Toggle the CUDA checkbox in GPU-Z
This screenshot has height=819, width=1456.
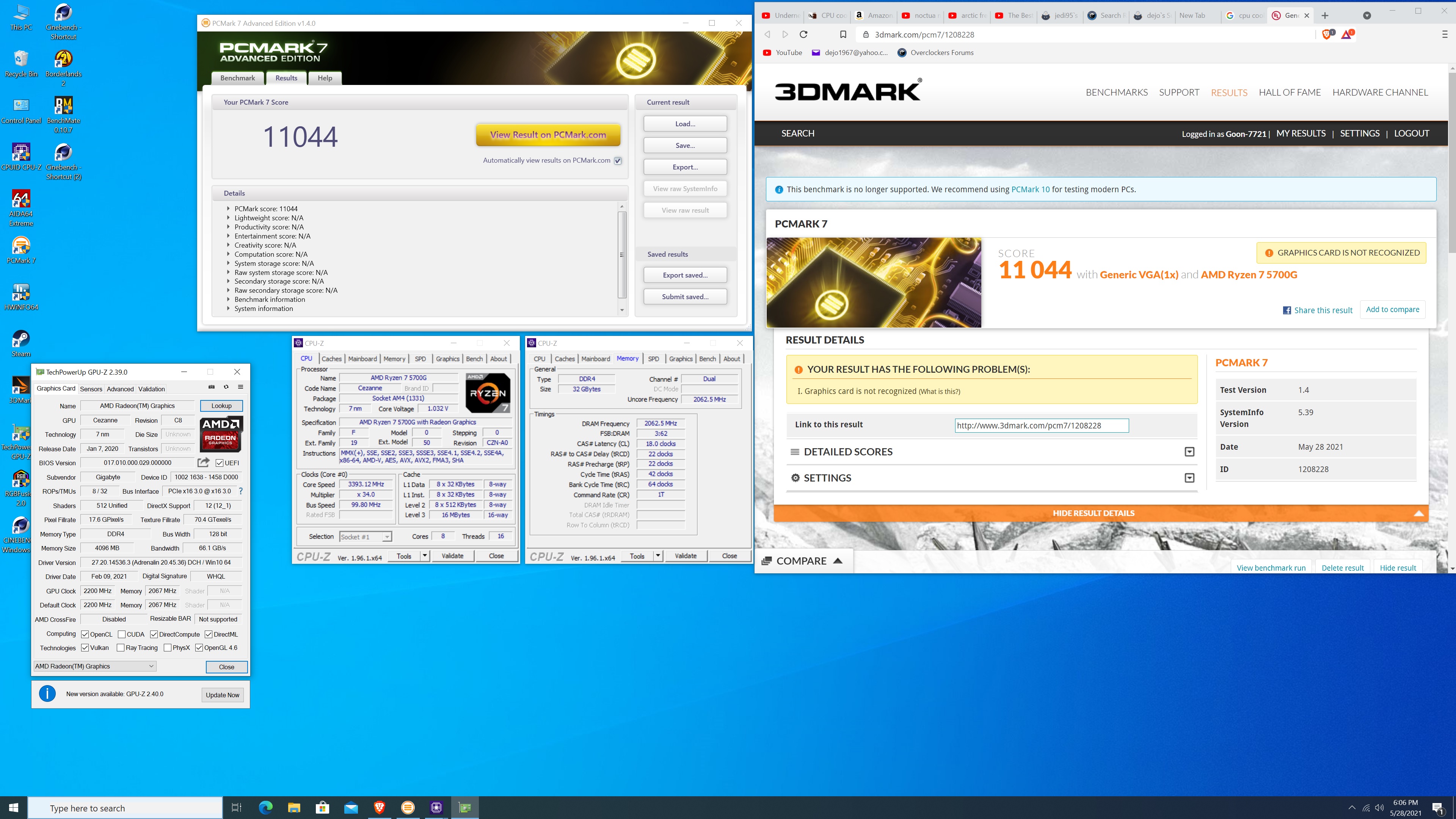coord(121,634)
